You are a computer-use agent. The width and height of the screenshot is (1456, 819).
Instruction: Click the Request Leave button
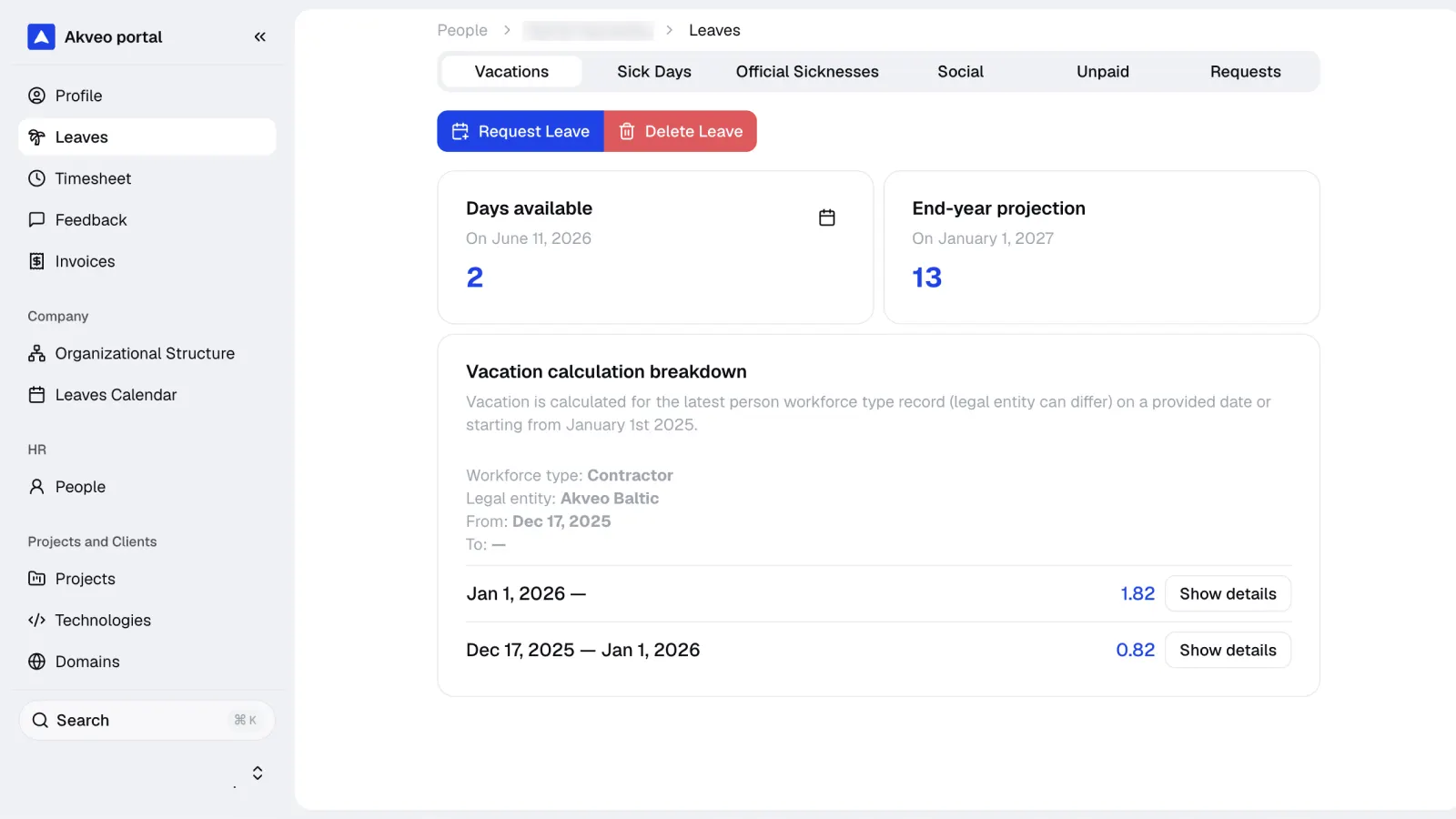[x=521, y=131]
